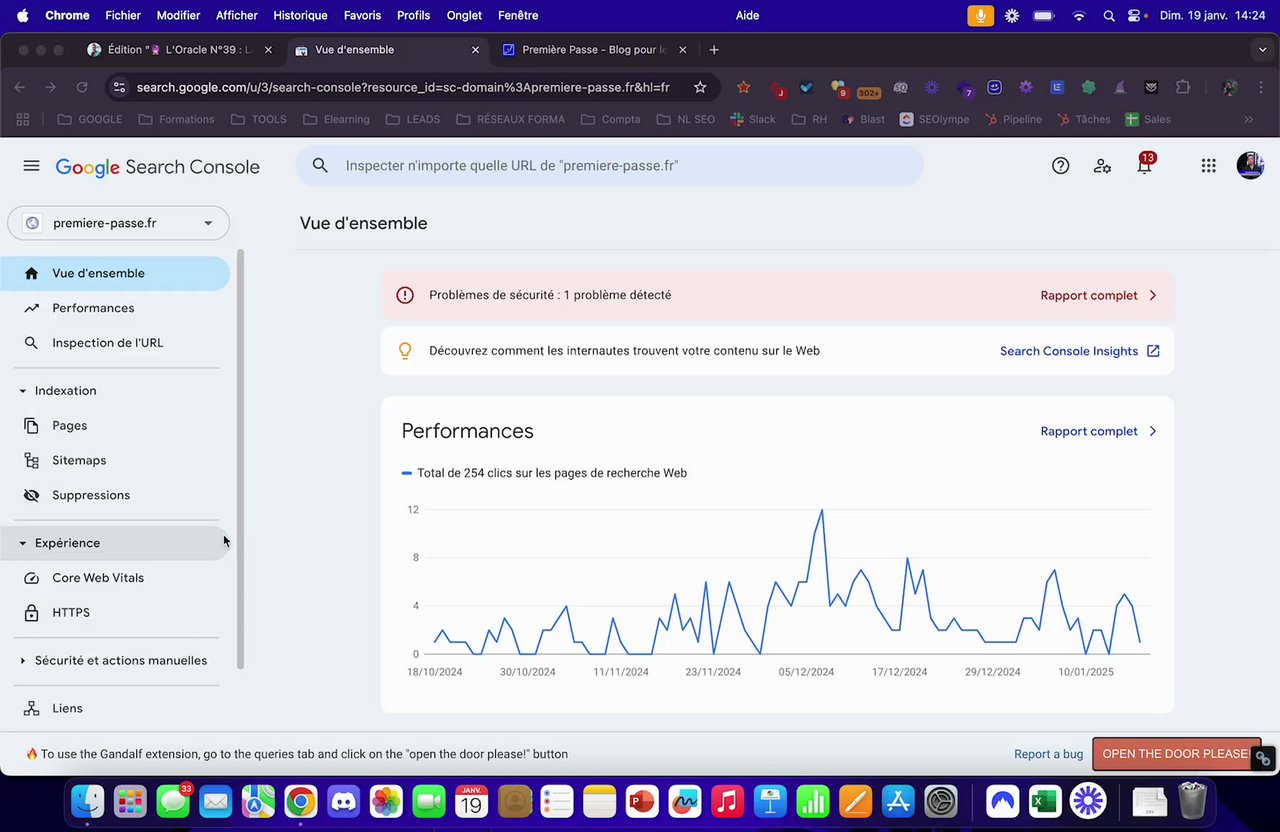The image size is (1280, 832).
Task: View site information icon in address bar
Action: tap(118, 87)
